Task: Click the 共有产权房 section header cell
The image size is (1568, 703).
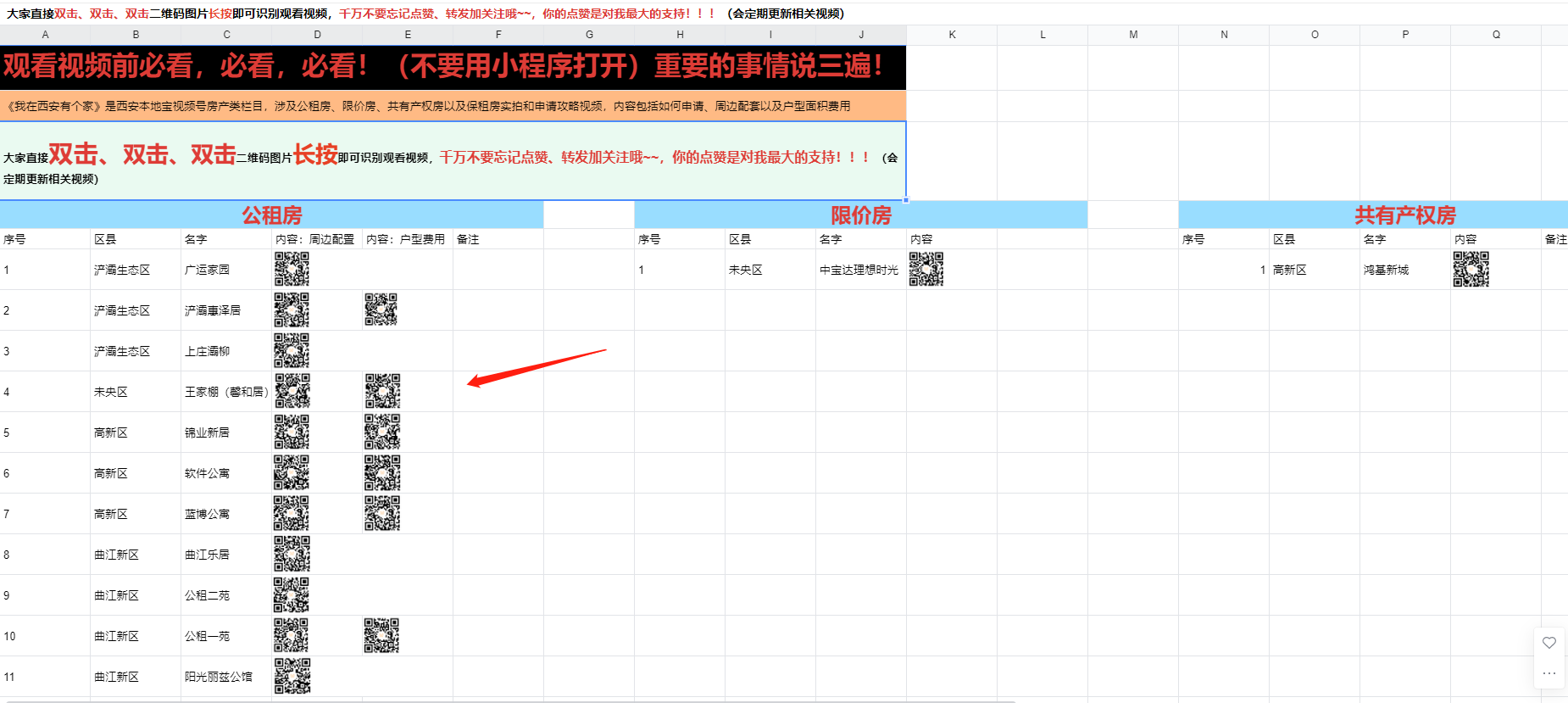Action: (x=1404, y=215)
